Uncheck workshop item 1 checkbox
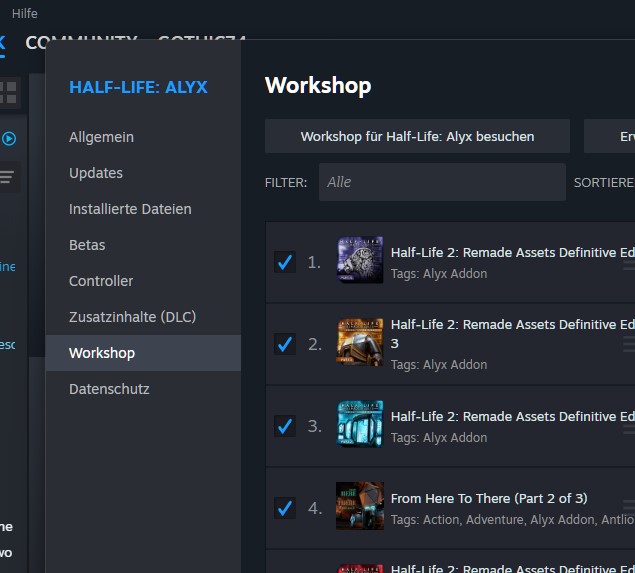635x573 pixels. (285, 262)
